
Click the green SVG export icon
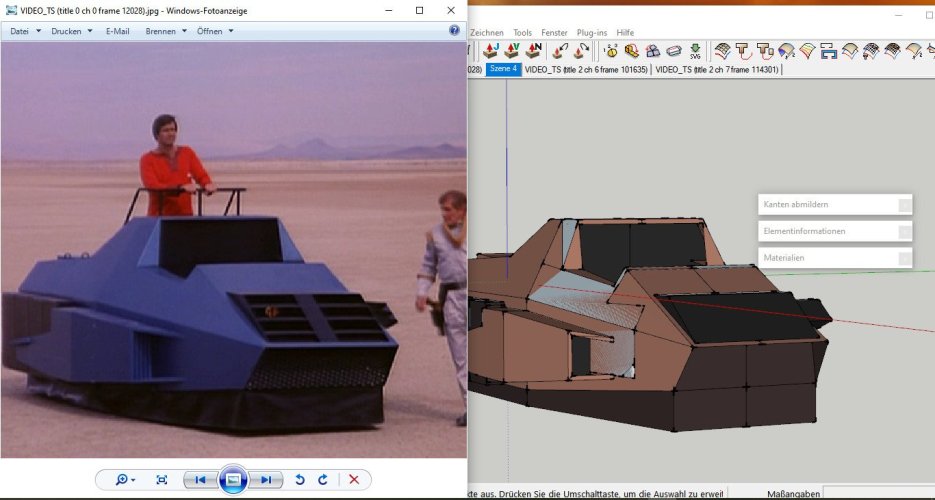point(695,51)
